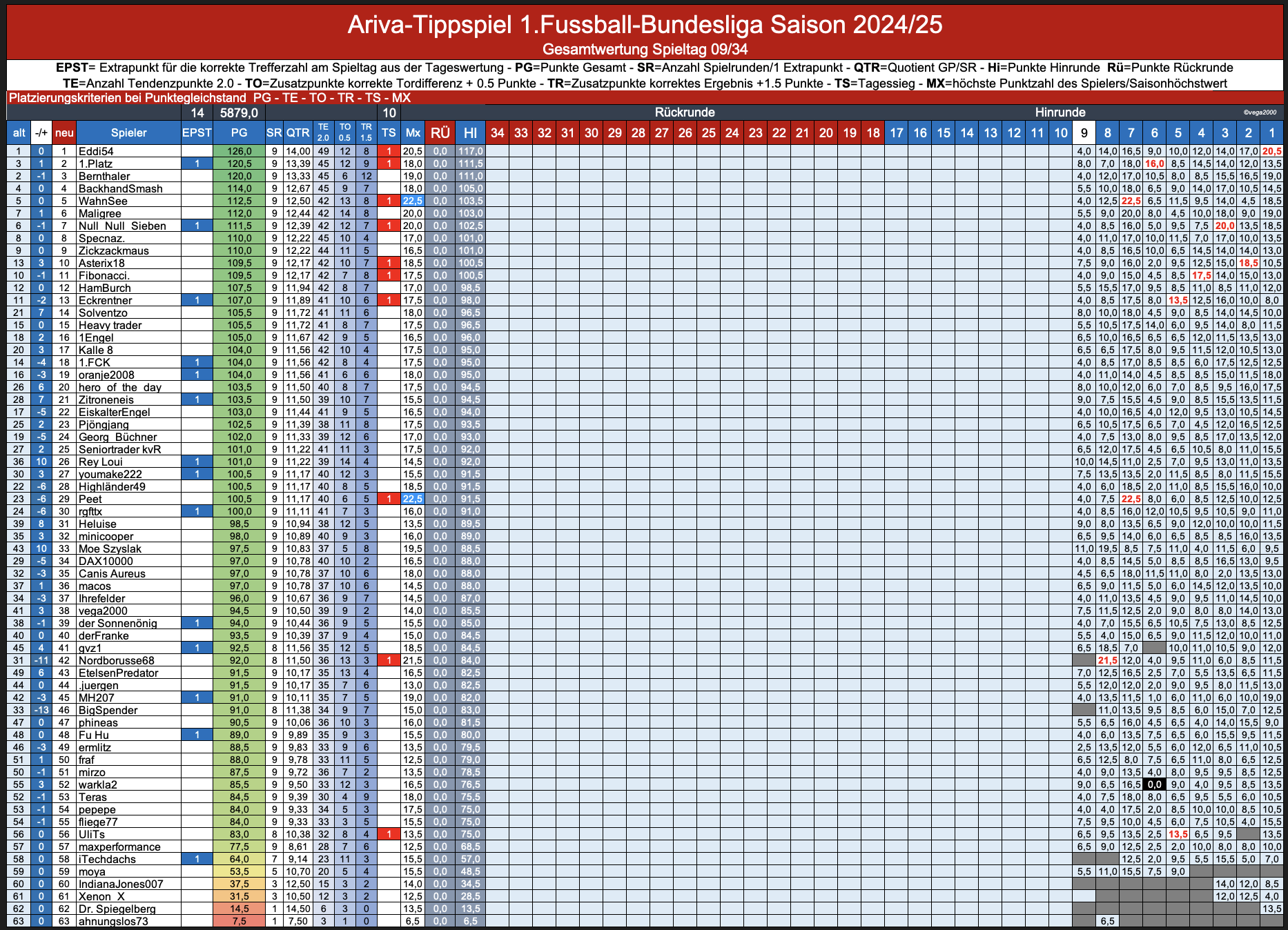Screen dimensions: 1288x930
Task: Select the QTR column header
Action: coord(298,132)
